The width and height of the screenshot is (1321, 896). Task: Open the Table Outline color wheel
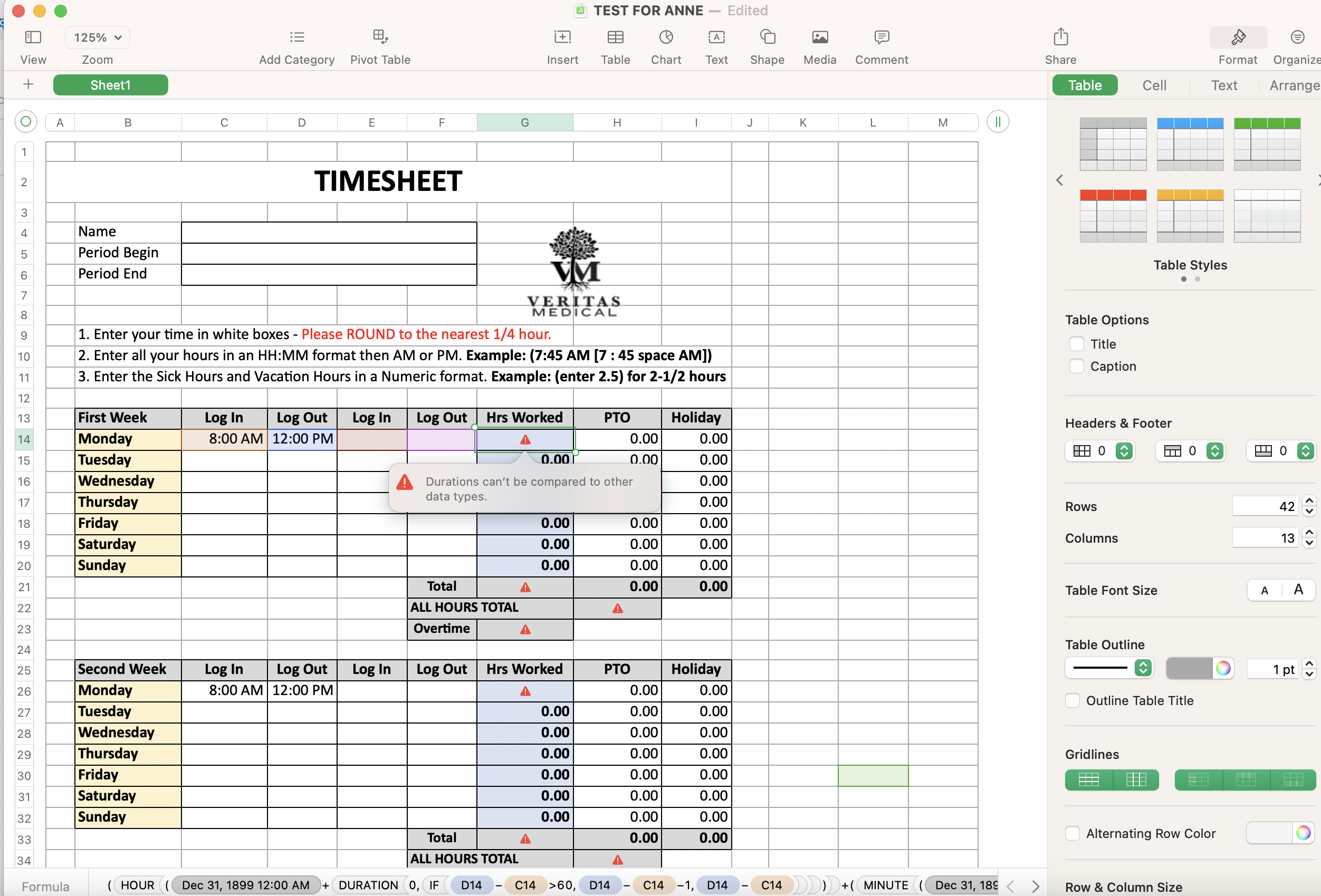pyautogui.click(x=1223, y=668)
